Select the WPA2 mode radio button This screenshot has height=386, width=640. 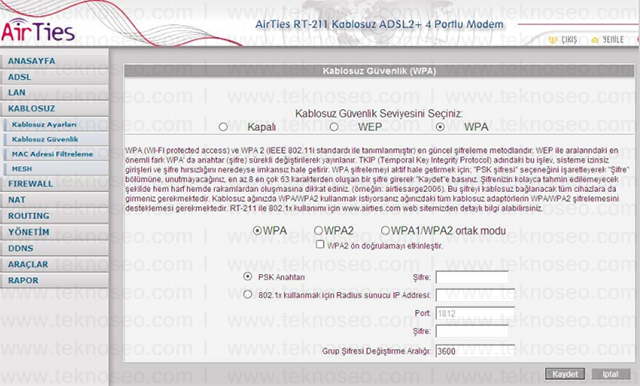click(x=318, y=231)
